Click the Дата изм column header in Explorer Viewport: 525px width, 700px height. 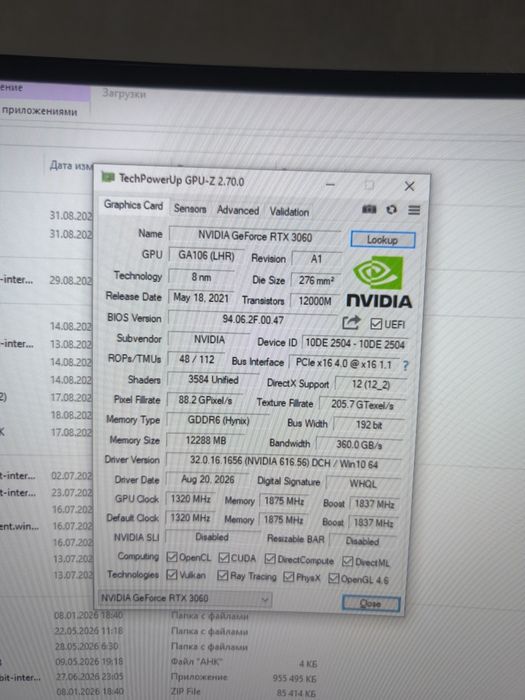(x=71, y=166)
